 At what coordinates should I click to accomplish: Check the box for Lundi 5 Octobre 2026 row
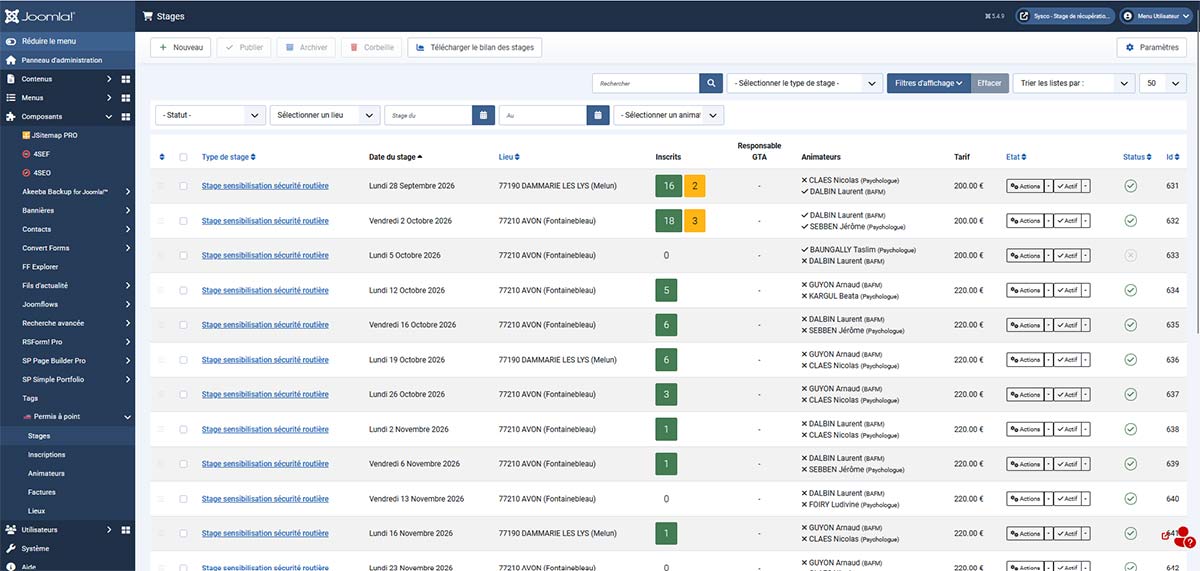click(x=183, y=255)
